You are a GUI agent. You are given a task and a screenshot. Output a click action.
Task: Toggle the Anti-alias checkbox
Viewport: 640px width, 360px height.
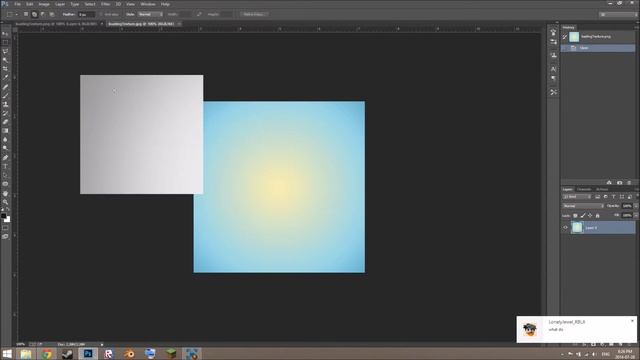[x=101, y=14]
